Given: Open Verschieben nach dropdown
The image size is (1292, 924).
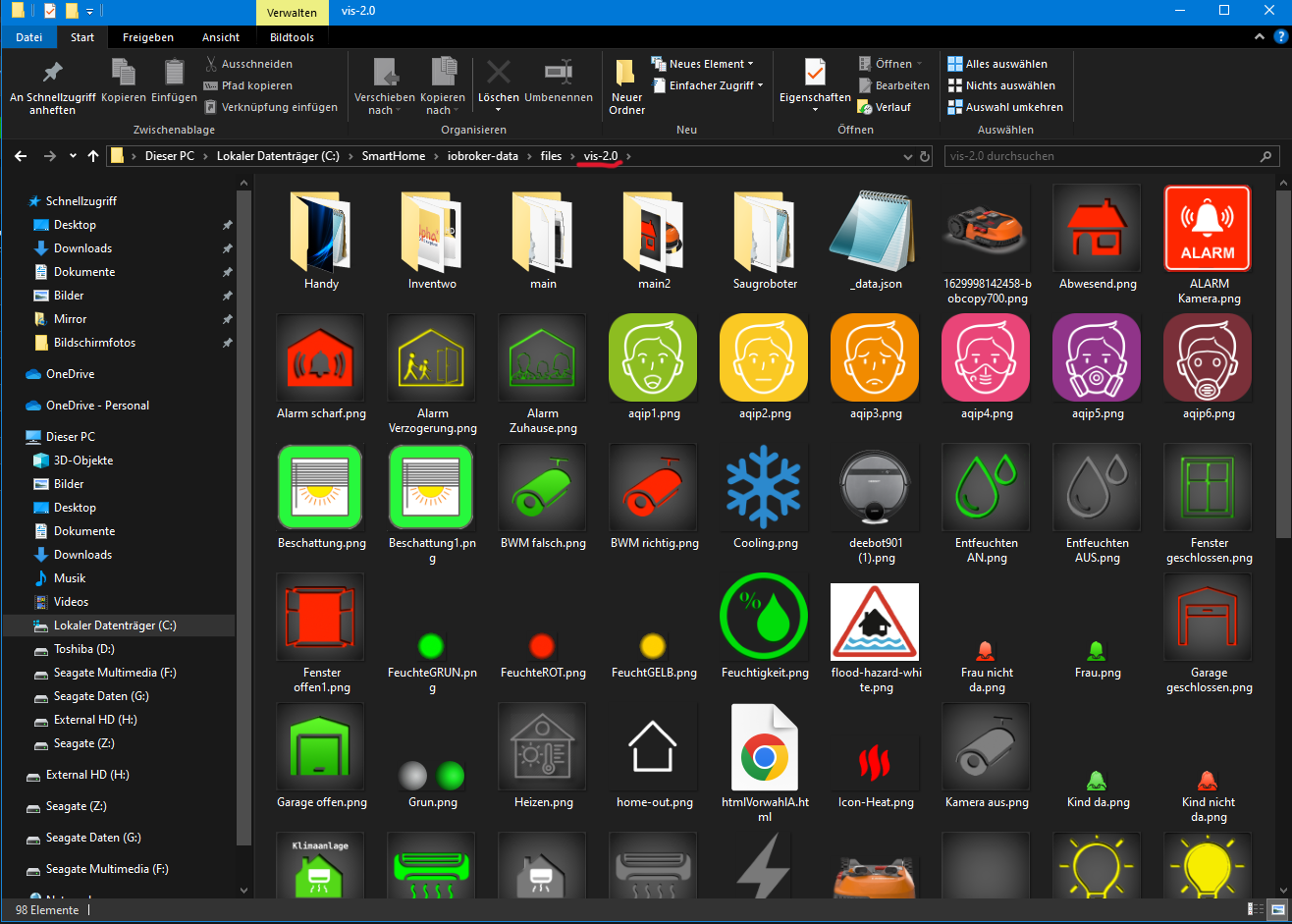Looking at the screenshot, I should (x=385, y=86).
